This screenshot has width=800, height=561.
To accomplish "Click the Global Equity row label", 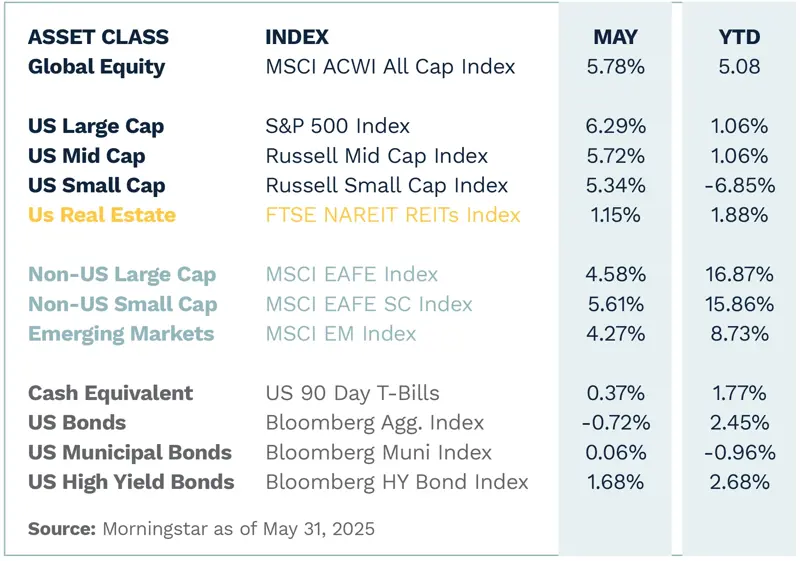I will pyautogui.click(x=96, y=68).
